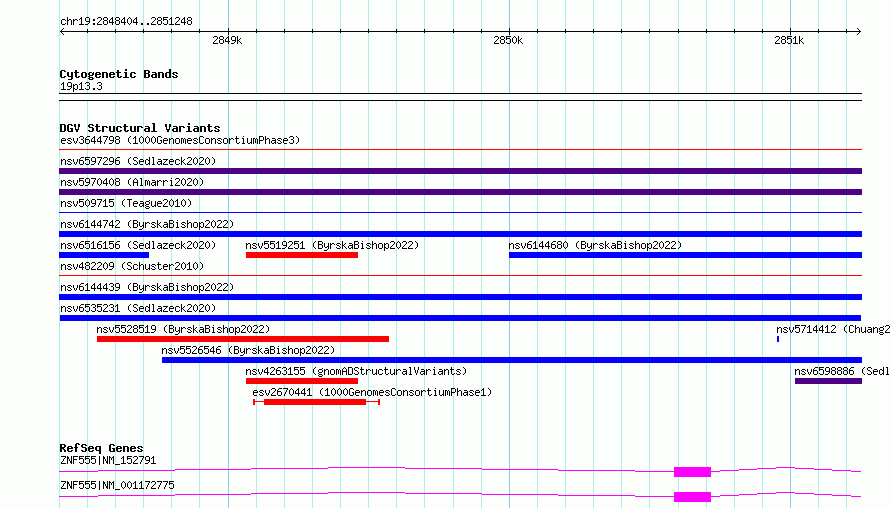Open gene ZNF555|NM_001172775 label
This screenshot has height=508, width=890.
(x=117, y=485)
